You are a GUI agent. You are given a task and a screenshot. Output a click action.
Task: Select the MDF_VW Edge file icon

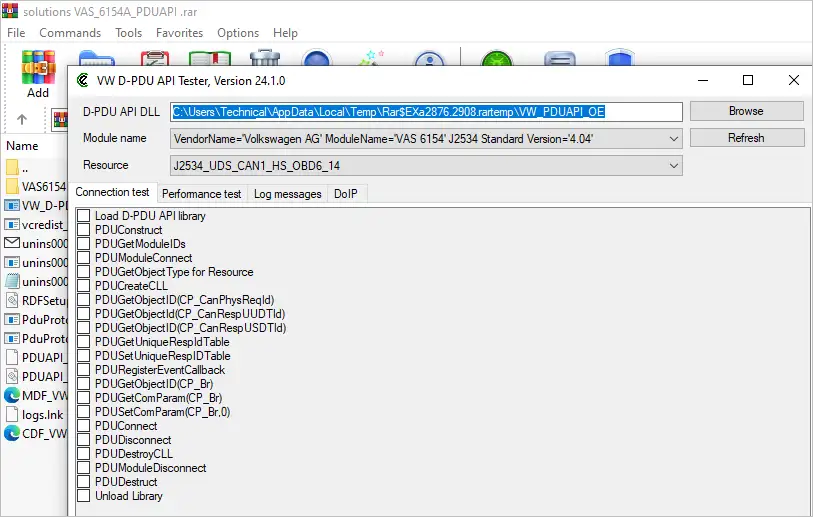point(12,395)
